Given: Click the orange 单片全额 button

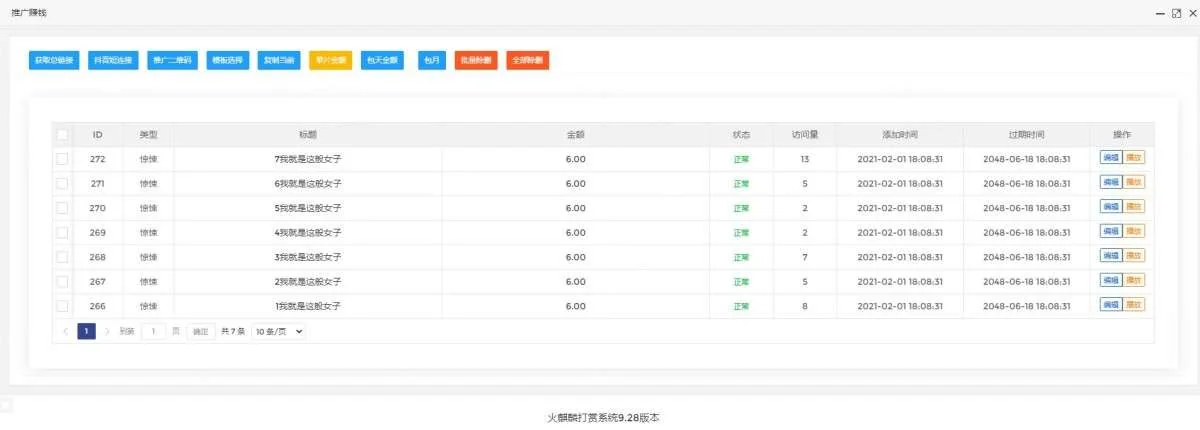Looking at the screenshot, I should tap(330, 60).
